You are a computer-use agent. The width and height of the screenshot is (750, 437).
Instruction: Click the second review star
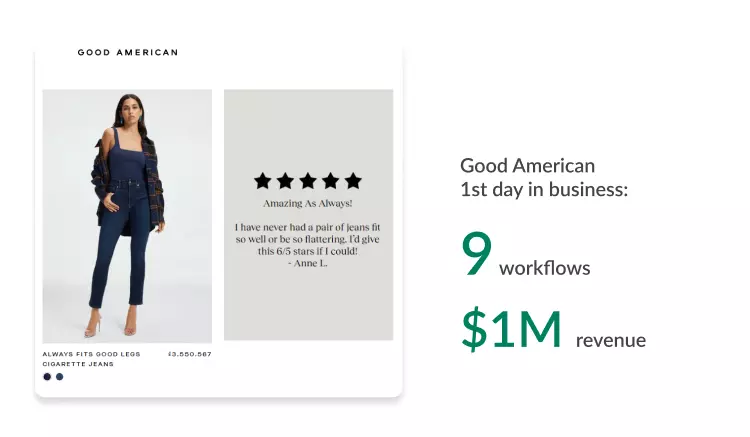pyautogui.click(x=285, y=181)
